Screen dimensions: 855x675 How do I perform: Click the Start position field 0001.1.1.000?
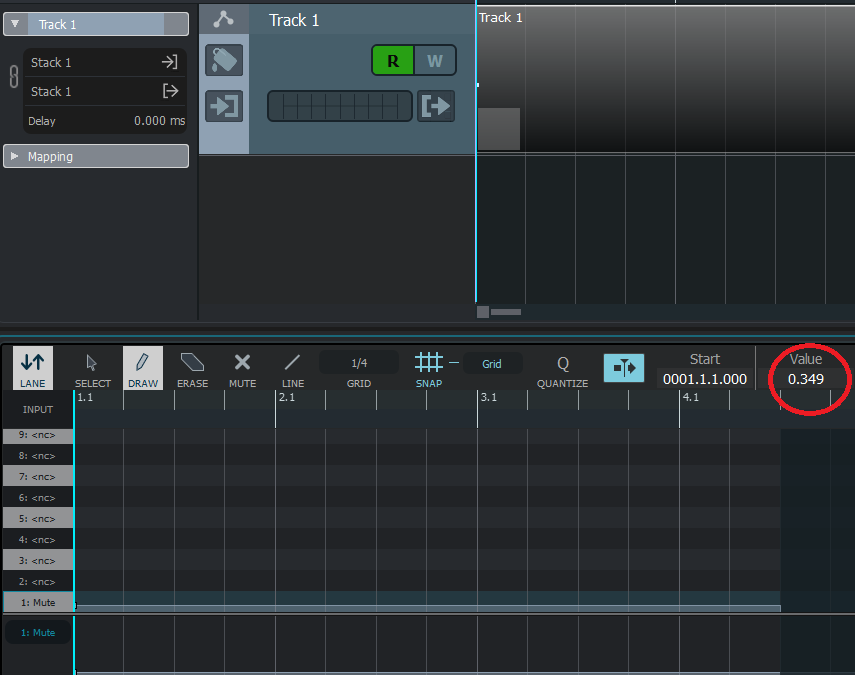click(705, 379)
